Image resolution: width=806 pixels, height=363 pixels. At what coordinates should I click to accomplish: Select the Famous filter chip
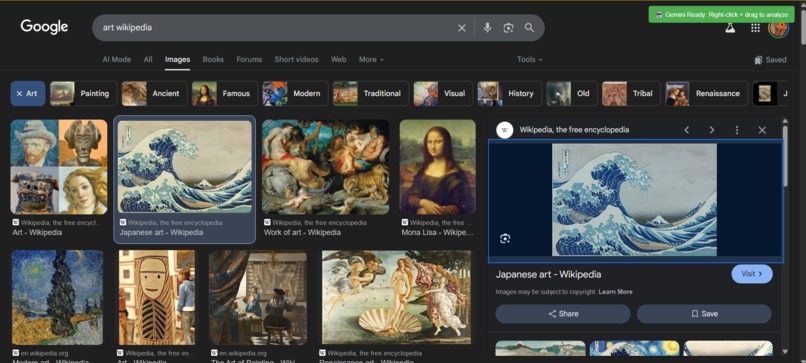coord(225,94)
